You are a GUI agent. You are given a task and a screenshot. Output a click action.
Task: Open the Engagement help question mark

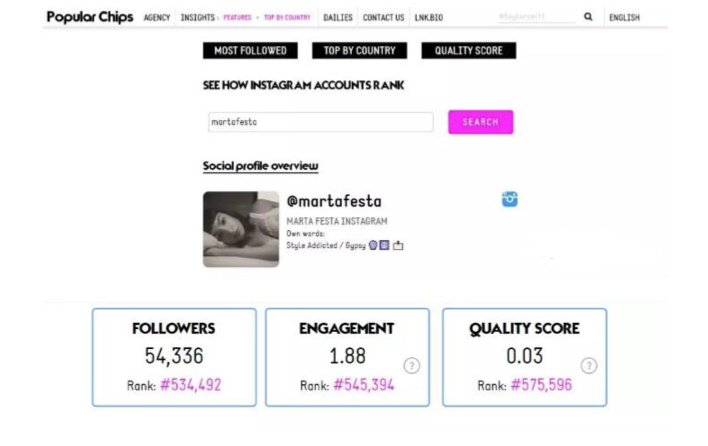(x=412, y=365)
